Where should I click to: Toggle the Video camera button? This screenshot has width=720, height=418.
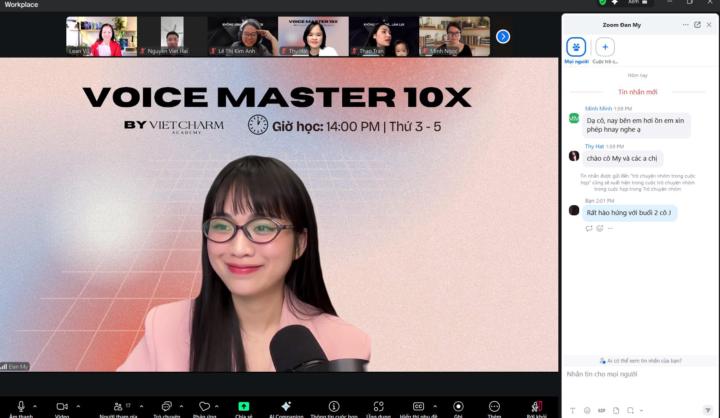(62, 407)
